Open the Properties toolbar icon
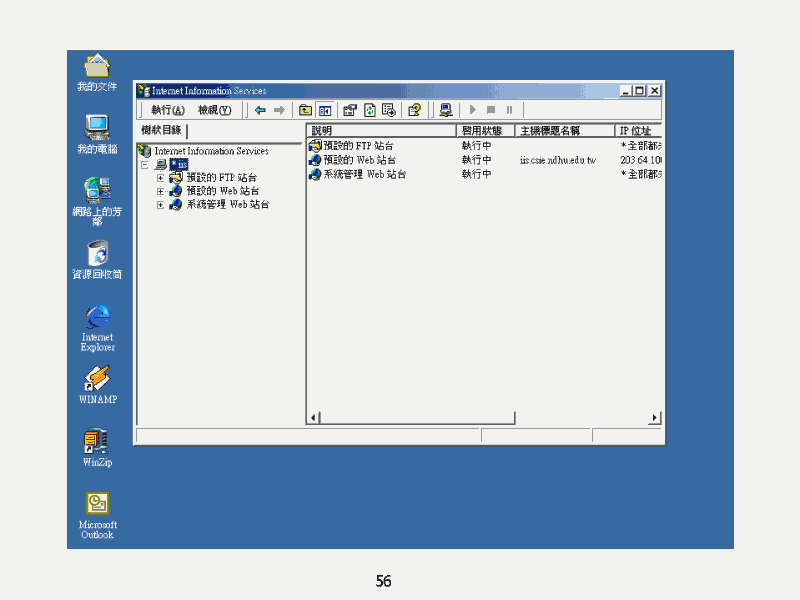 click(x=350, y=110)
